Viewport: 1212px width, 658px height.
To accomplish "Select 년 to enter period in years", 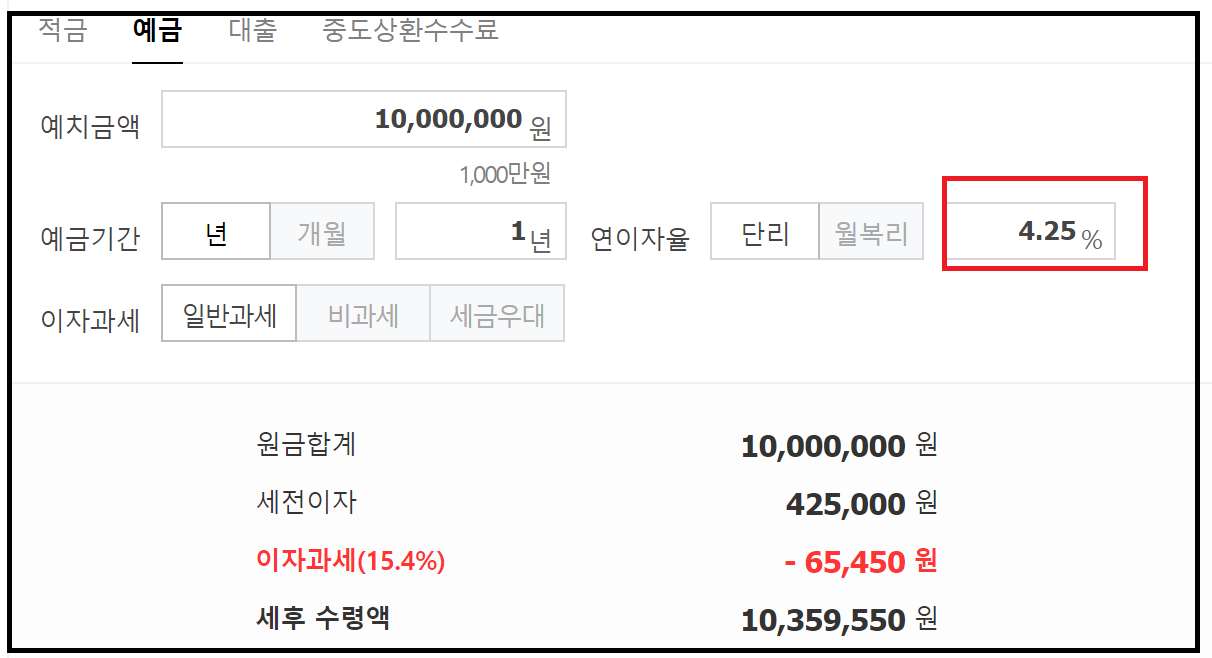I will 216,231.
